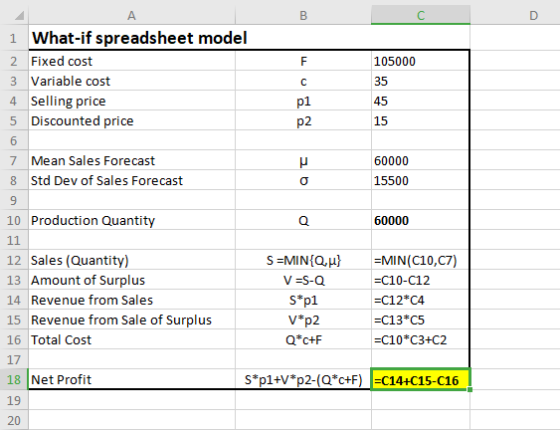Click the 'V*p2' description cell

tap(303, 320)
